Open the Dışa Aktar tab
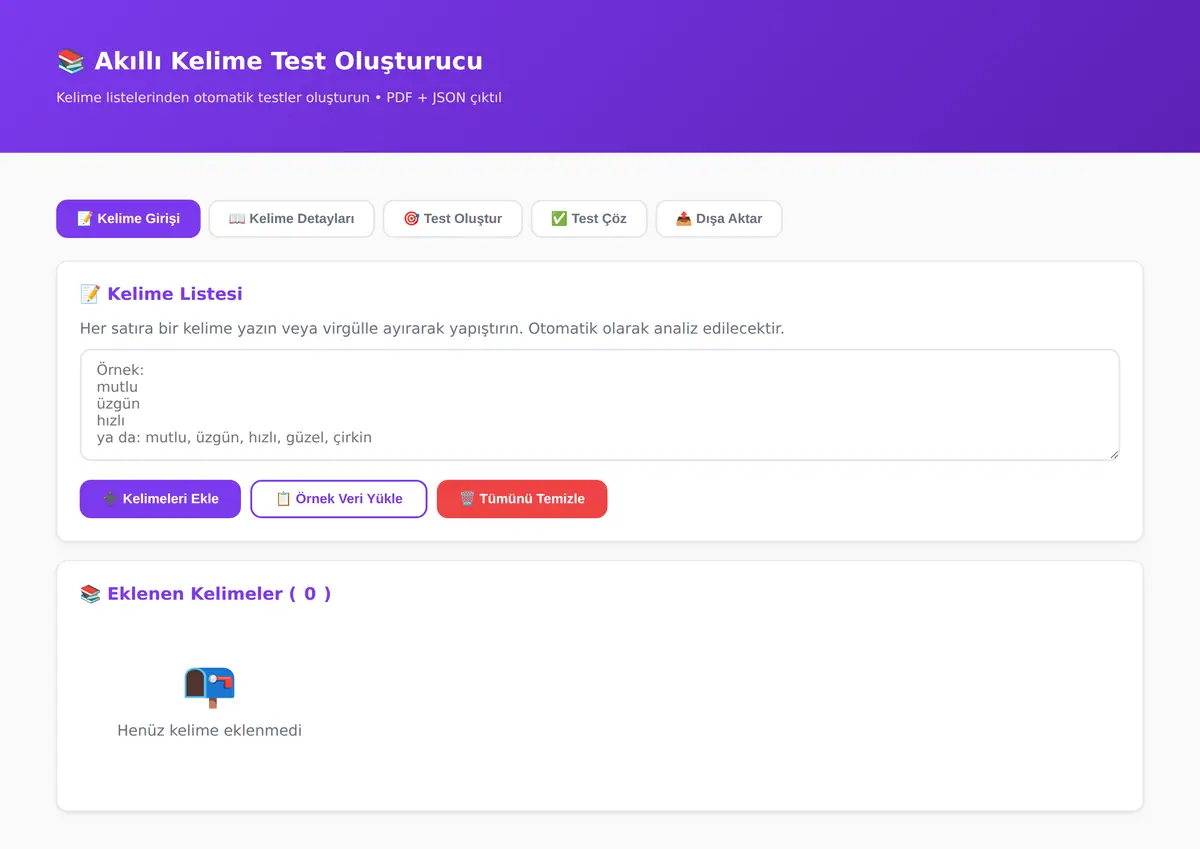Screen dimensions: 1200x849 (x=719, y=219)
